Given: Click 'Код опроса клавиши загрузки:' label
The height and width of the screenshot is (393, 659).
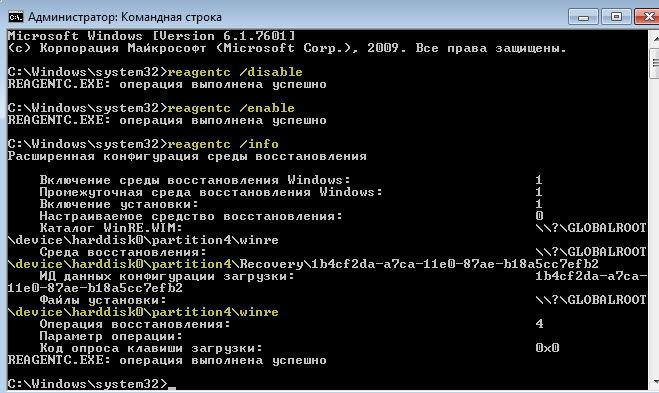Looking at the screenshot, I should click(151, 348).
